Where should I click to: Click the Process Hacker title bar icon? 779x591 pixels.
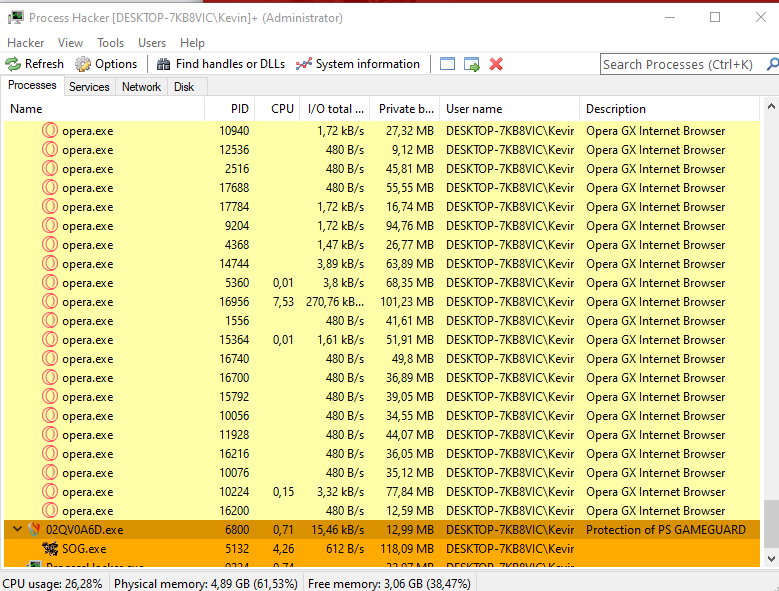(x=15, y=17)
